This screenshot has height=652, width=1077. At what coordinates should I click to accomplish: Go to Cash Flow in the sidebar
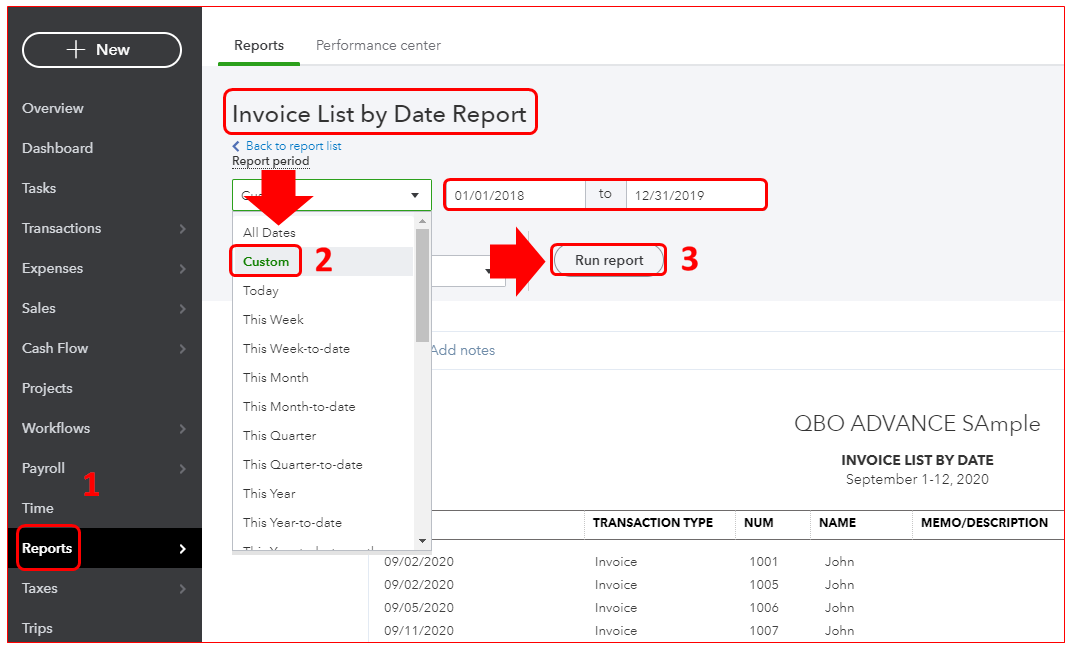pyautogui.click(x=55, y=348)
